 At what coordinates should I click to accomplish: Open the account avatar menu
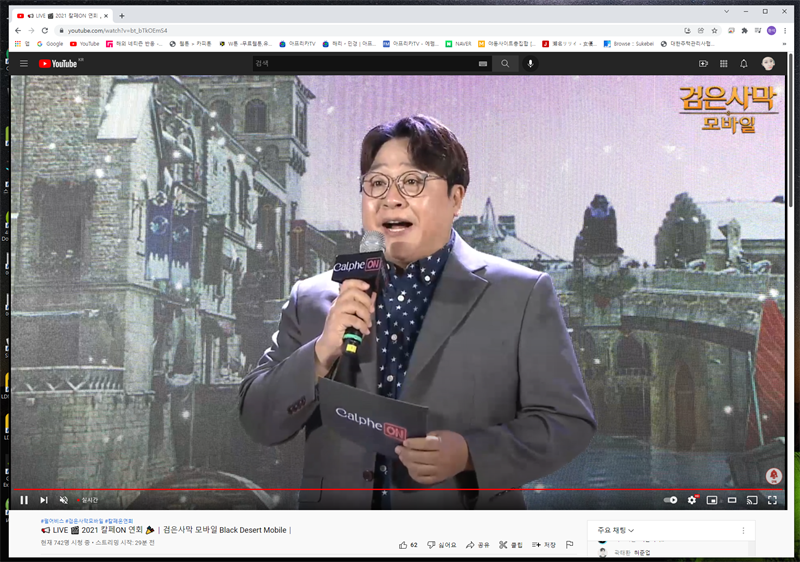click(x=768, y=63)
